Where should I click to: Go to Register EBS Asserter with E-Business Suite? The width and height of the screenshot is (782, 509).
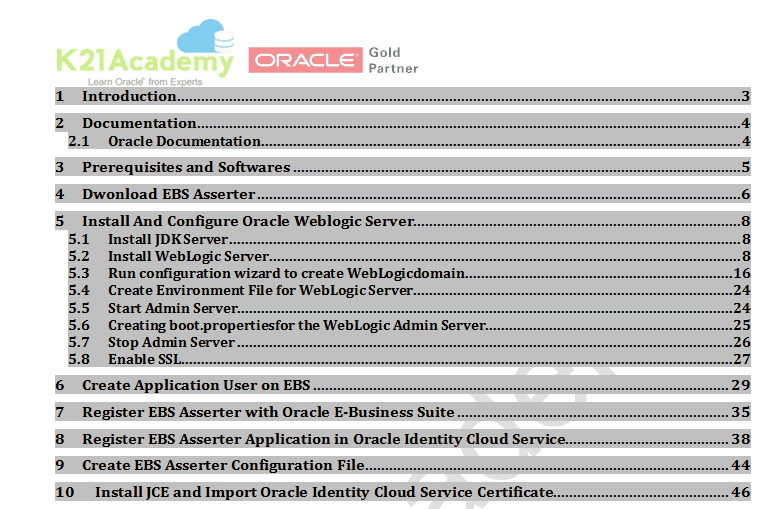pos(268,412)
